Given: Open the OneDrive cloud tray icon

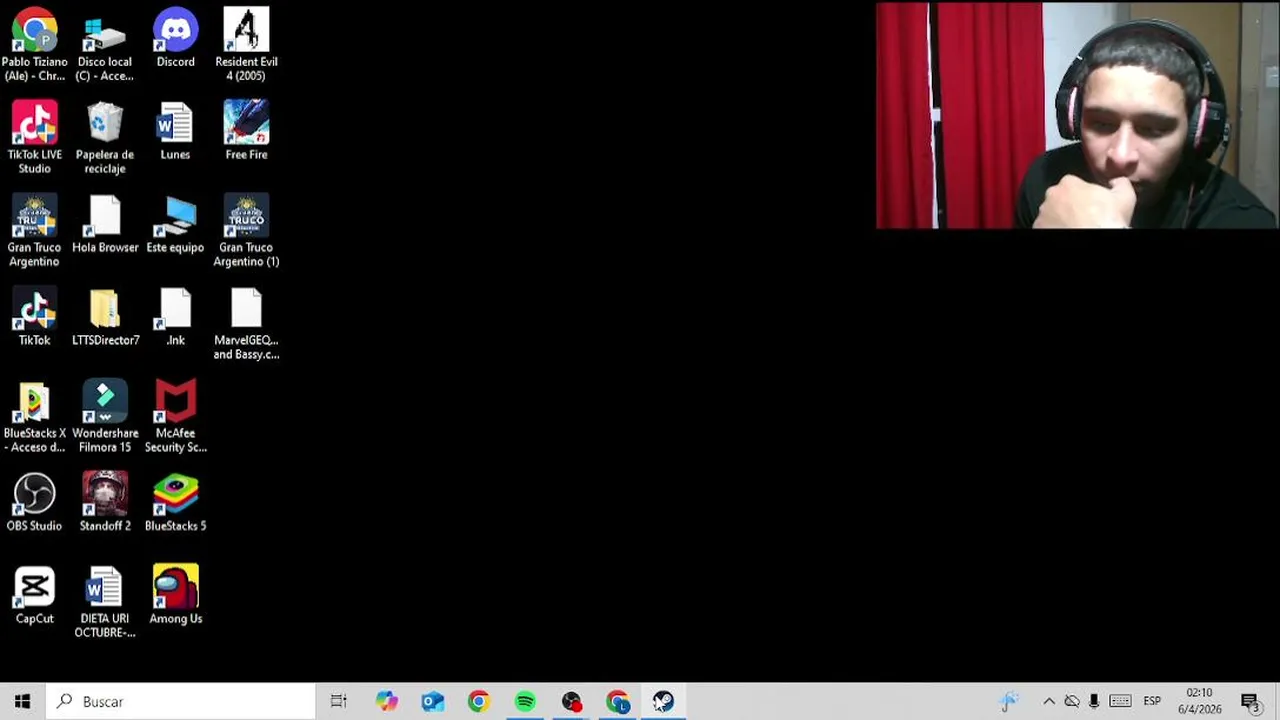Looking at the screenshot, I should (1071, 701).
